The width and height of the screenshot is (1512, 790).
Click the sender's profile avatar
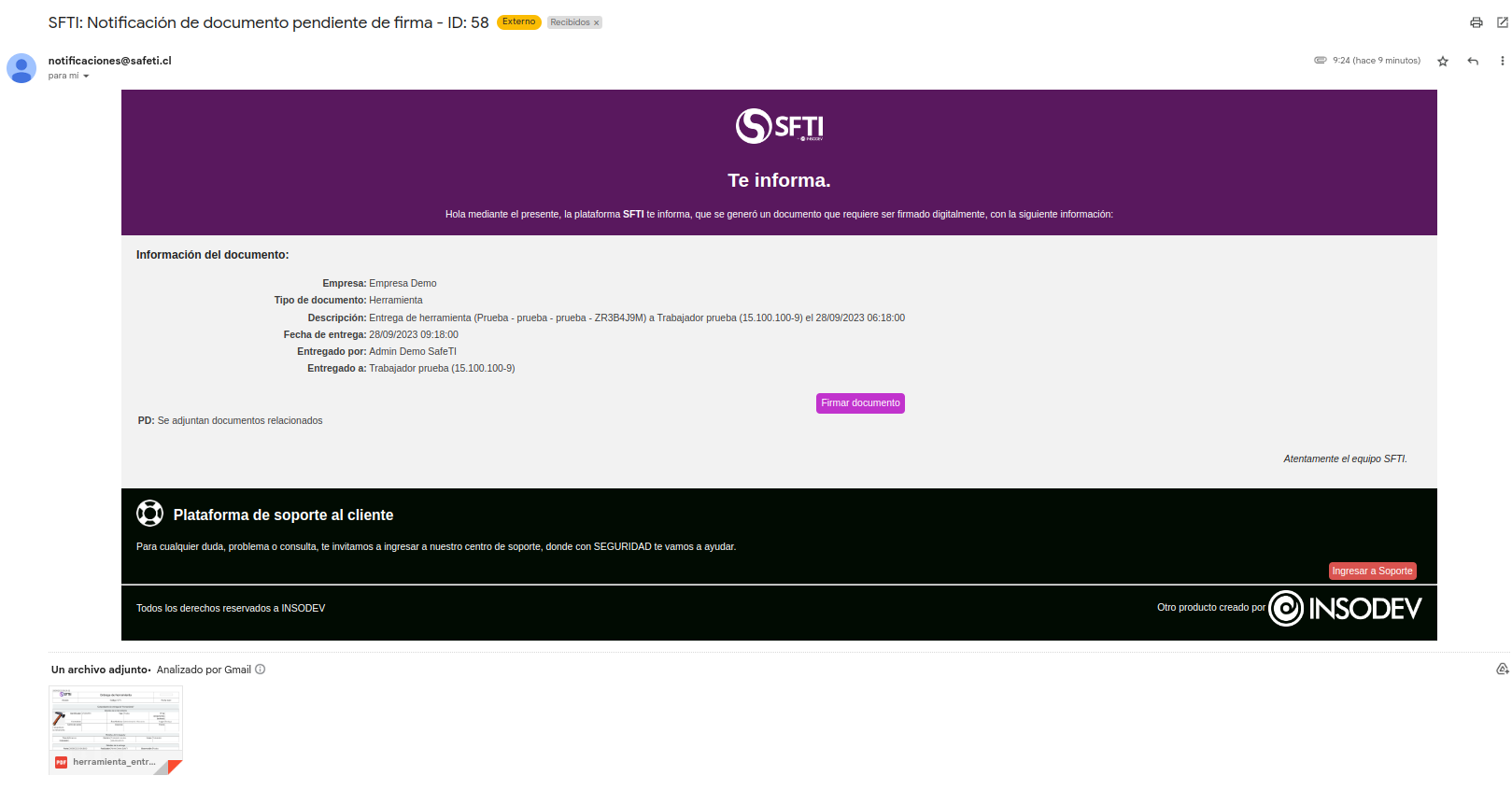(21, 68)
